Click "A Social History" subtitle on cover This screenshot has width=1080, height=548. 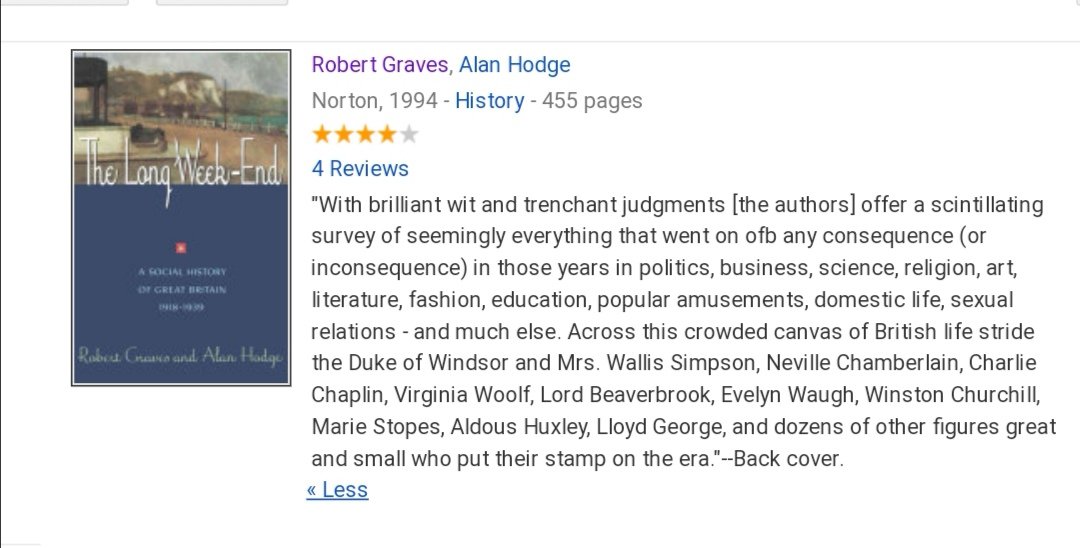coord(181,272)
